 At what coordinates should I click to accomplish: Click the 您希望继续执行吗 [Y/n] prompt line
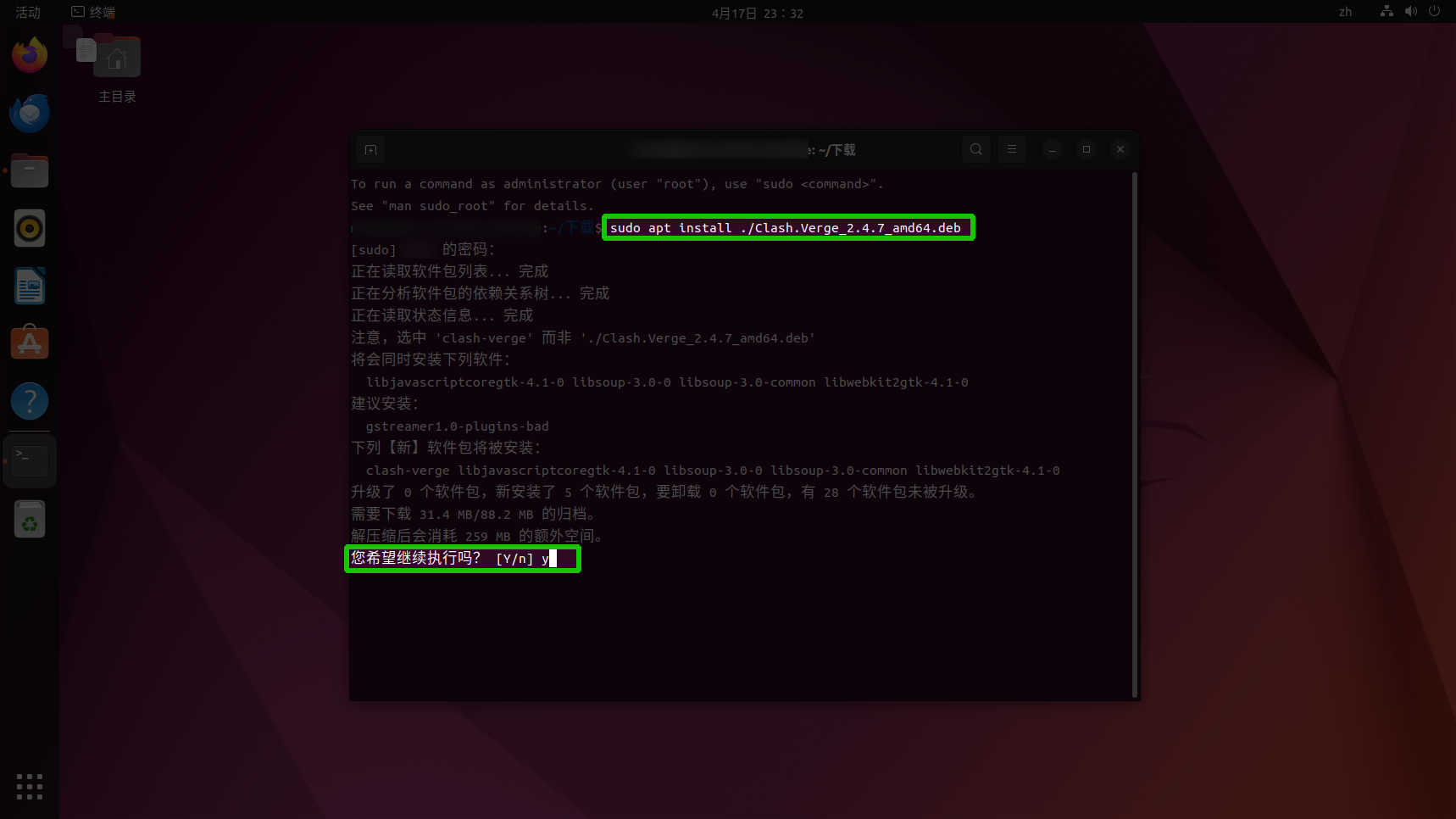[453, 558]
